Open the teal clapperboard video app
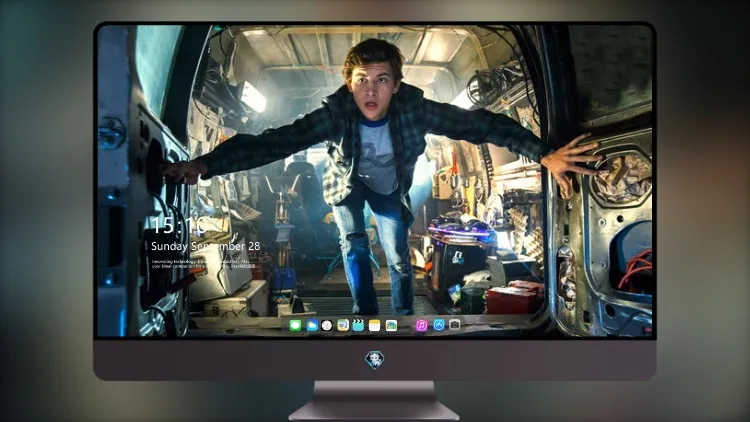This screenshot has height=422, width=750. (x=358, y=326)
